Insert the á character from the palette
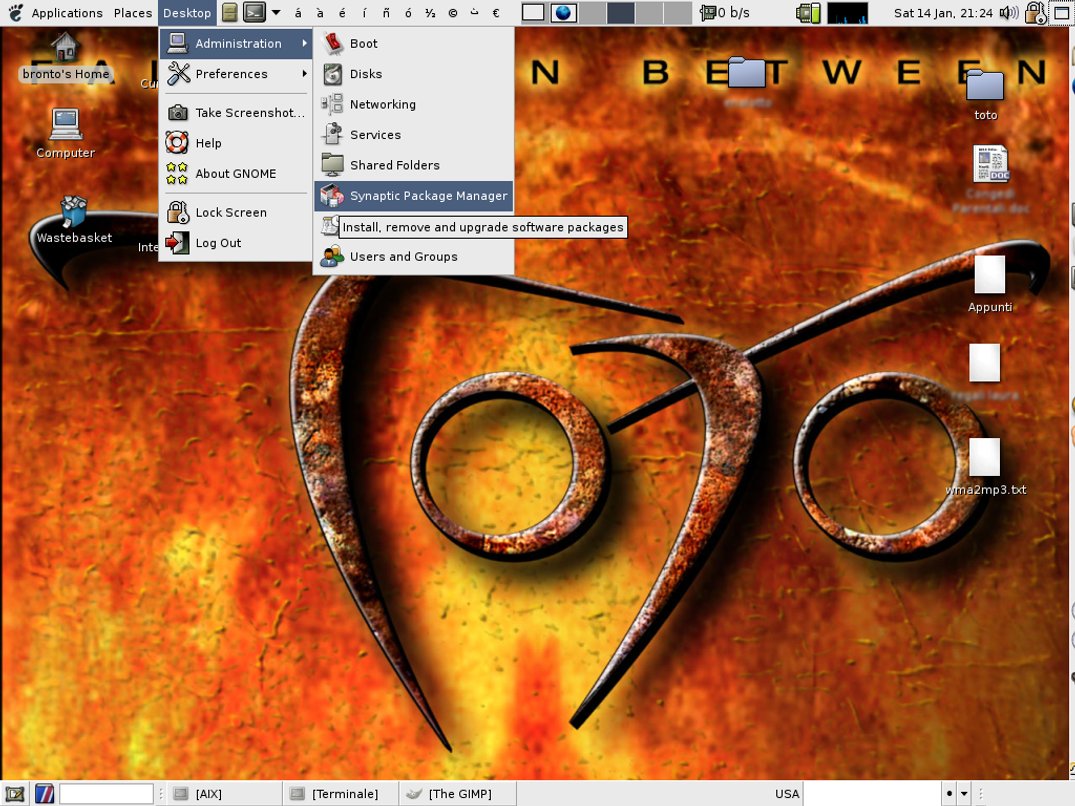Screen dimensions: 1075x806 (x=298, y=13)
